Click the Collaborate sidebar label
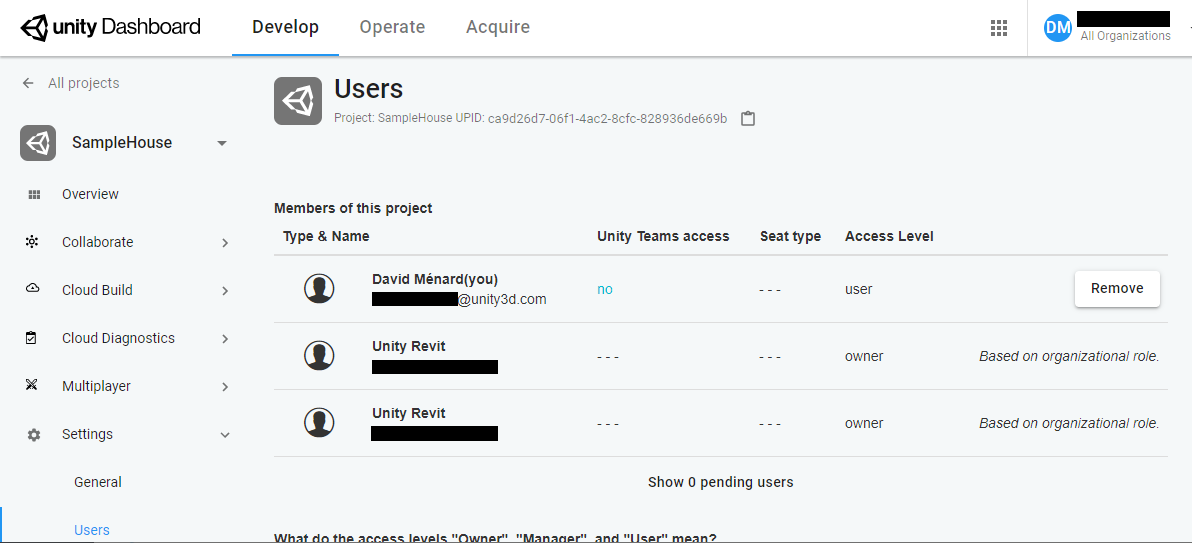This screenshot has width=1192, height=543. 97,242
